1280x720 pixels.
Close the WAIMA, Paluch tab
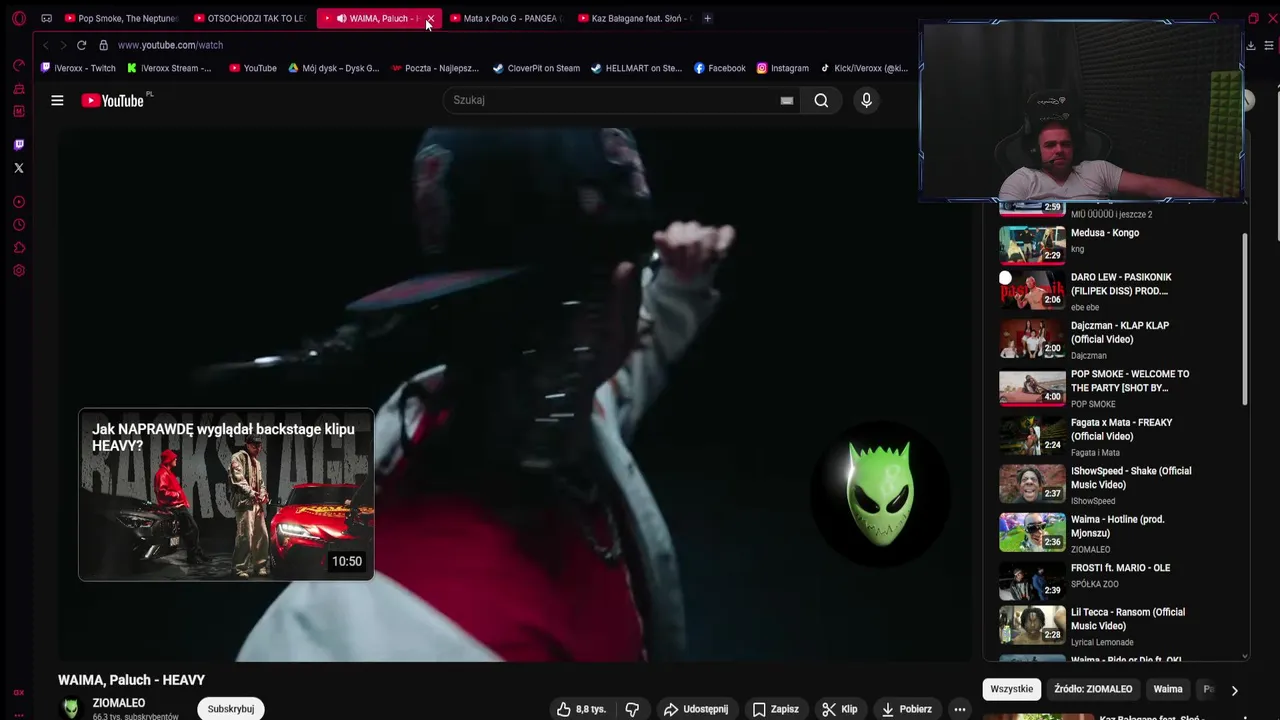(x=431, y=18)
